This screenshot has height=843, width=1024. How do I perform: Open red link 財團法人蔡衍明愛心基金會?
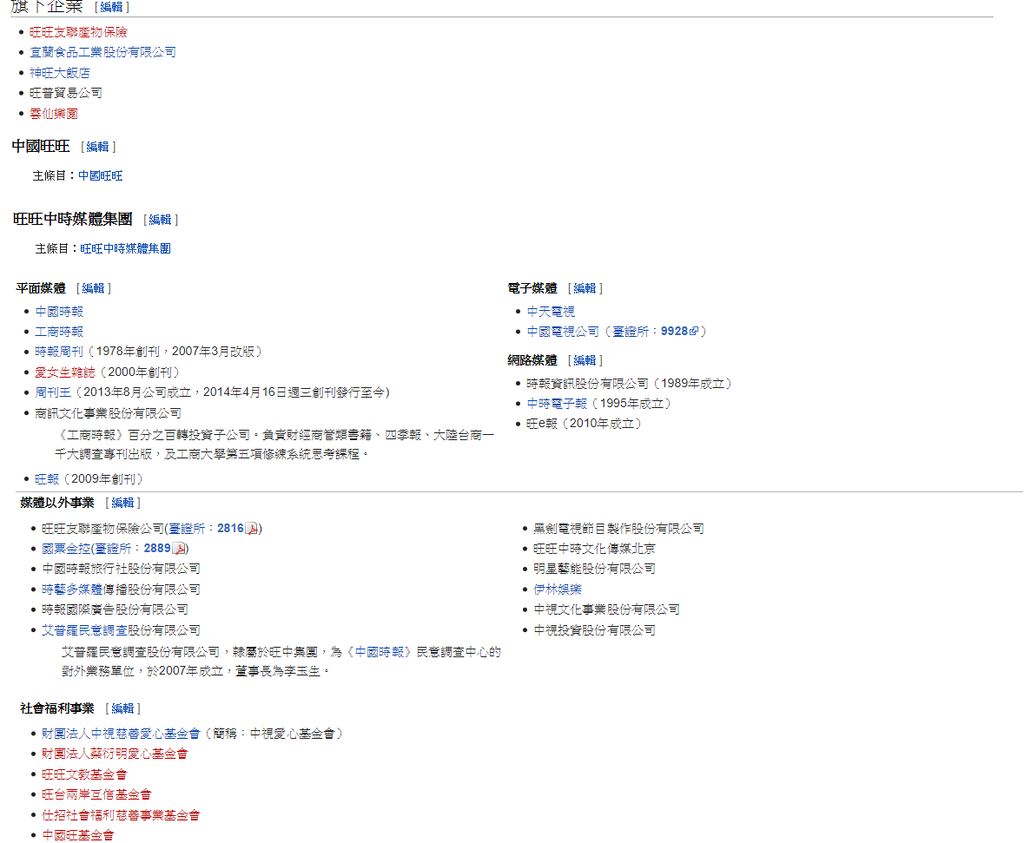[115, 754]
